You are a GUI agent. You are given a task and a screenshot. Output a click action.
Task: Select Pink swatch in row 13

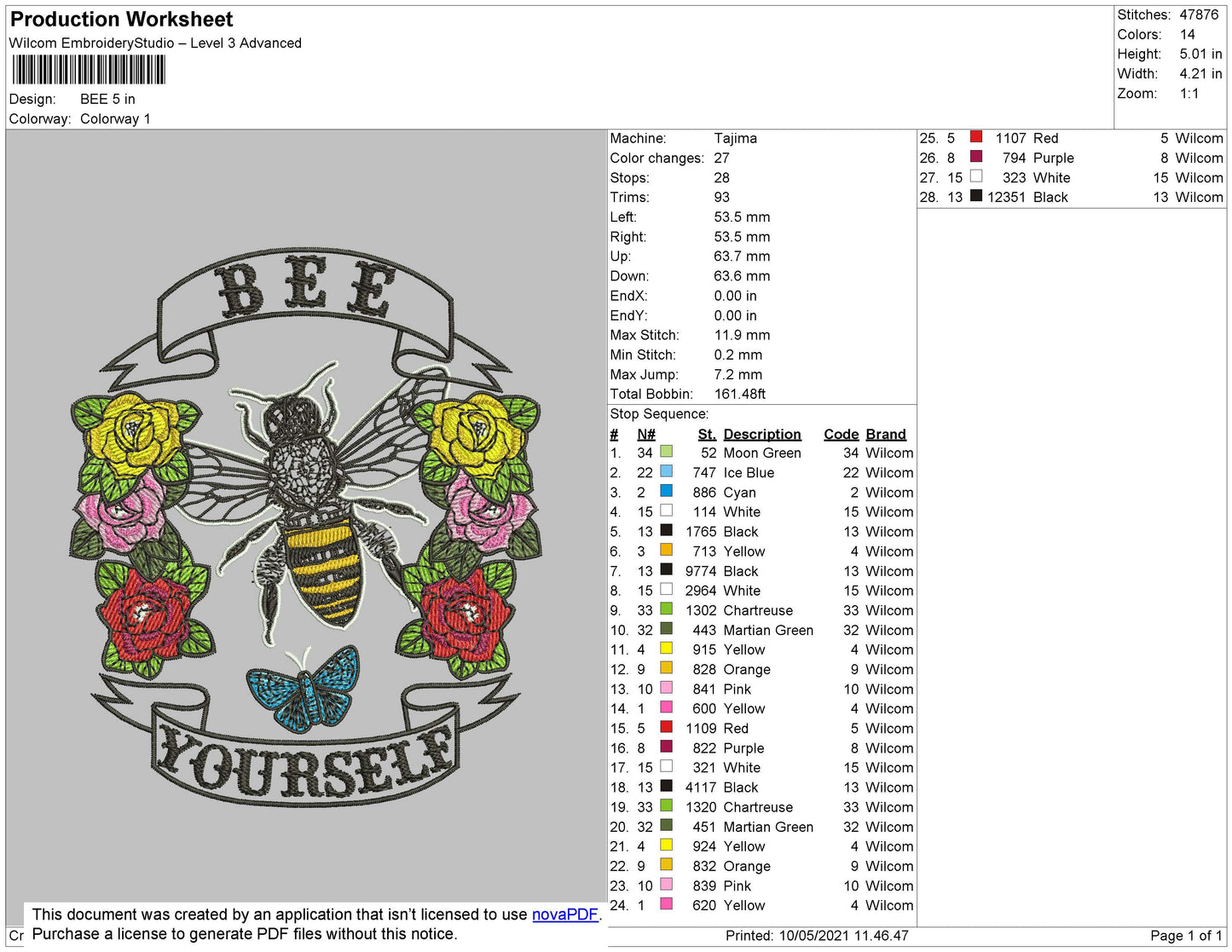tap(666, 688)
